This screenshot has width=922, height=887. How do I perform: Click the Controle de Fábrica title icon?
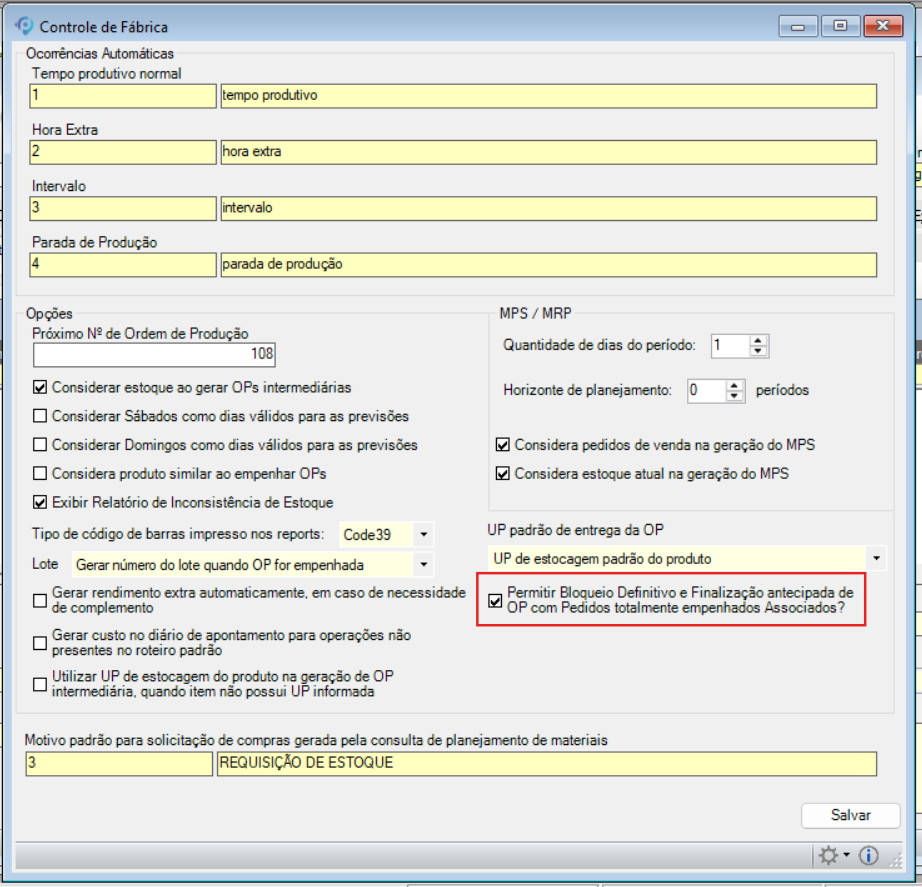(x=25, y=26)
